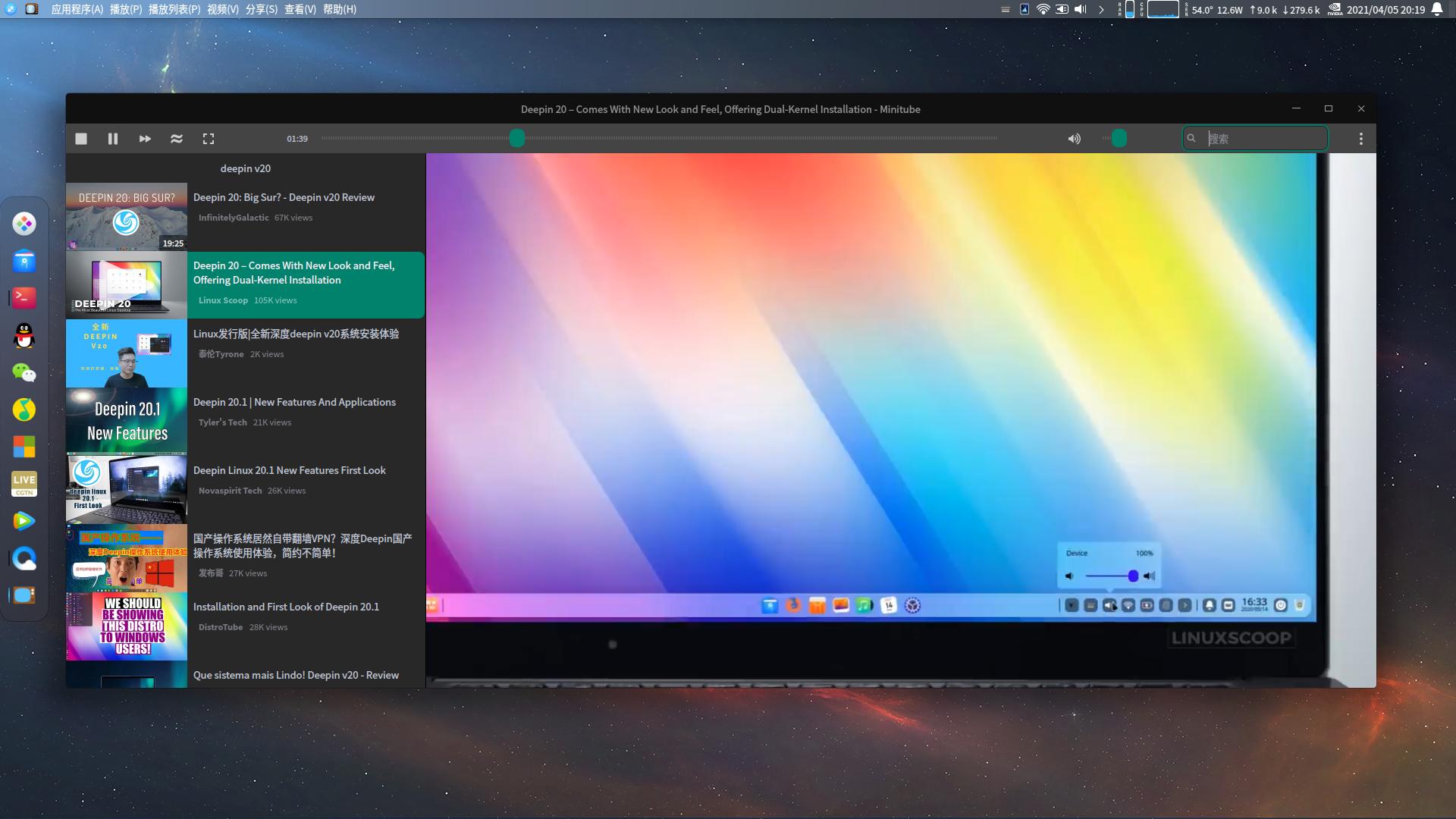1456x819 pixels.
Task: Open the 播放(P) menu
Action: (x=126, y=9)
